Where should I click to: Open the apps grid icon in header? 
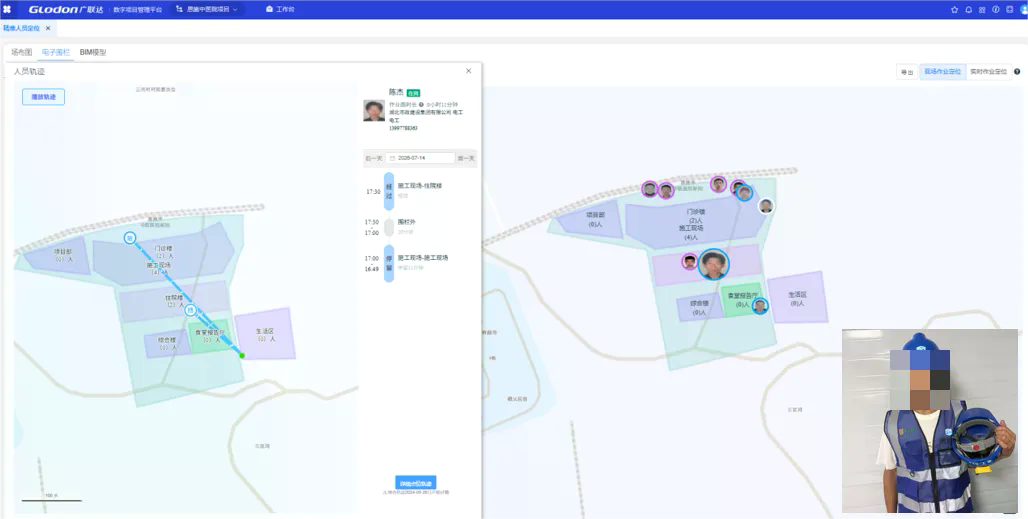(x=982, y=10)
